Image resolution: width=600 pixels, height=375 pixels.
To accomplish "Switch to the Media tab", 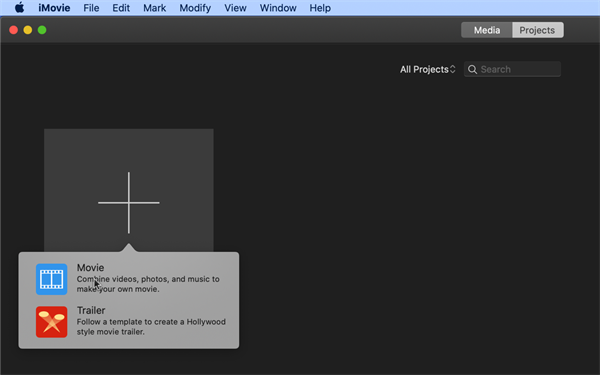I will pyautogui.click(x=487, y=30).
